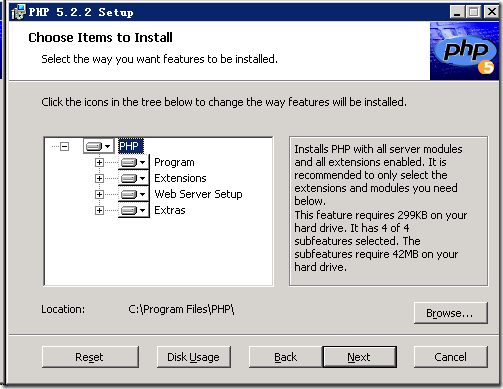The height and width of the screenshot is (389, 503).
Task: Select the Extensions feature label
Action: 180,178
